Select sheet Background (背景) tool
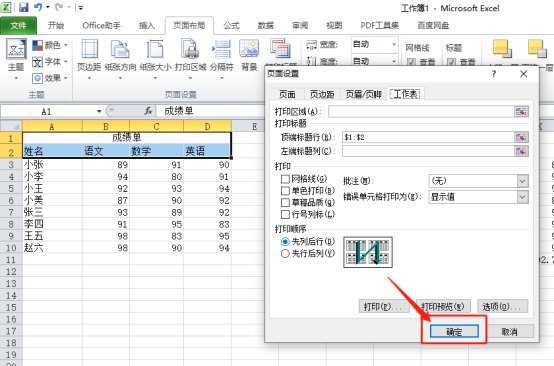This screenshot has width=554, height=366. tap(249, 55)
